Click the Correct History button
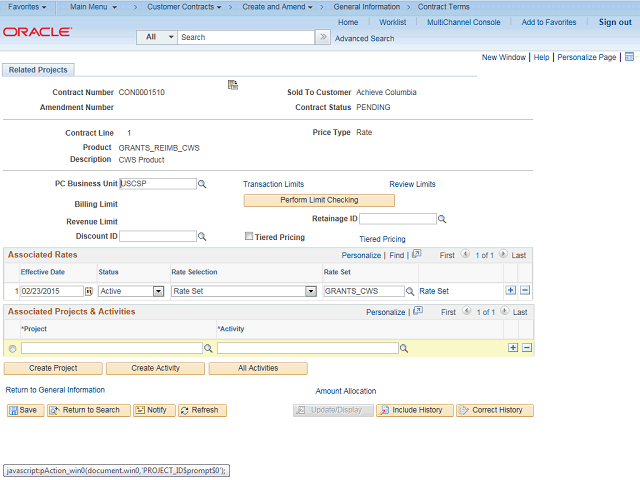640x480 pixels. coord(495,410)
